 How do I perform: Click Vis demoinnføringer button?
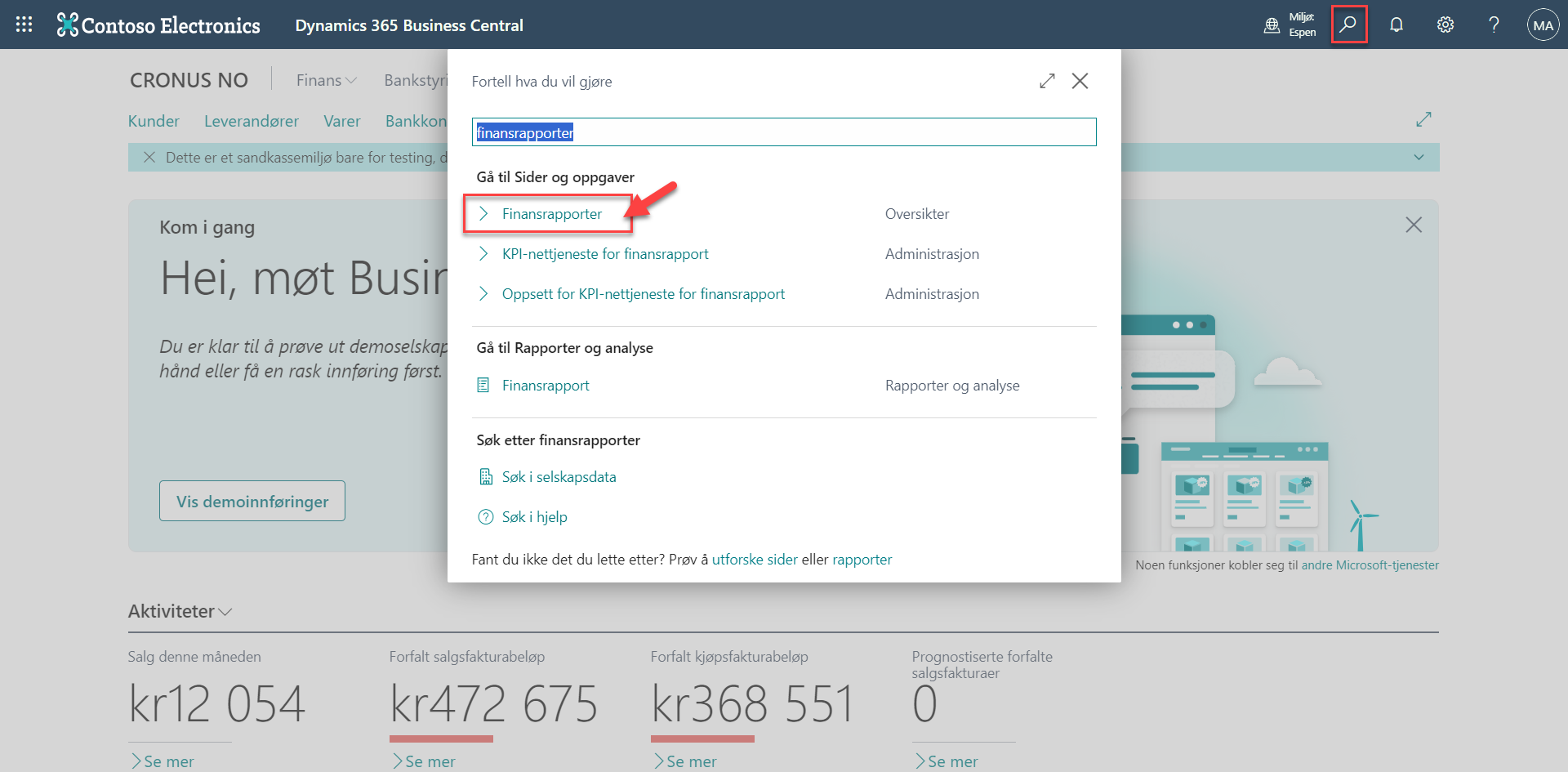252,501
